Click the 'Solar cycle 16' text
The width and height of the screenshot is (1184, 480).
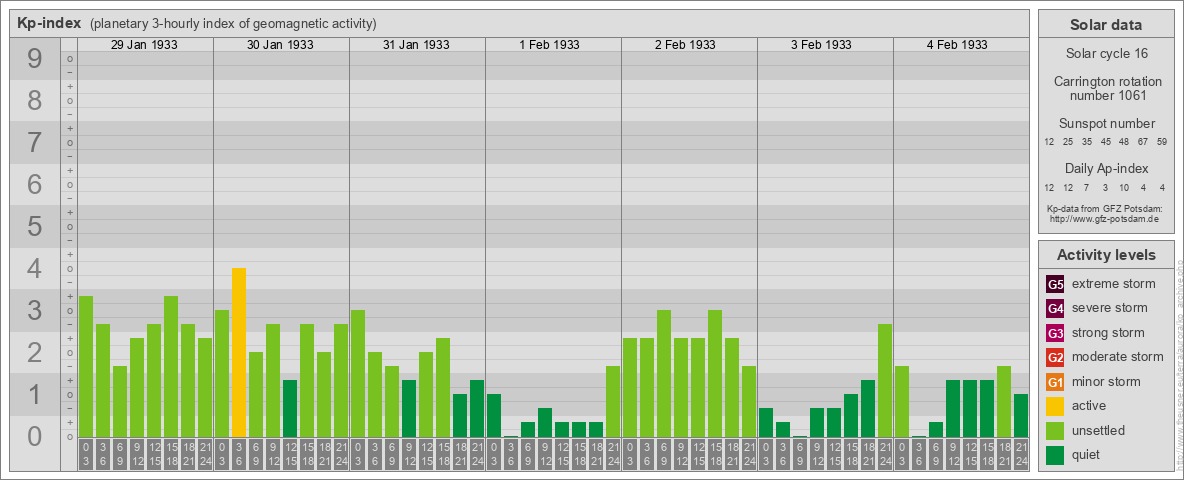[1106, 54]
